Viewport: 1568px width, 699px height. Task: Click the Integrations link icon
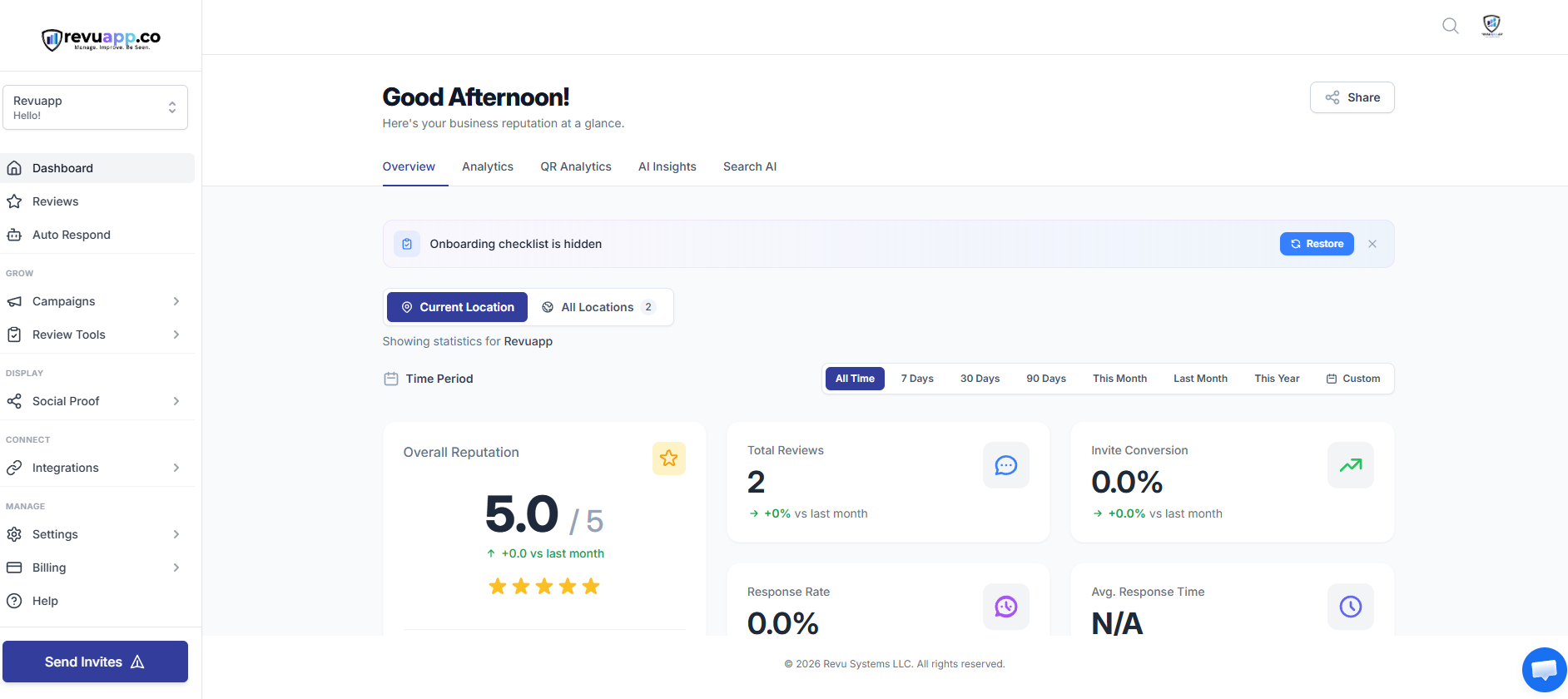tap(14, 468)
